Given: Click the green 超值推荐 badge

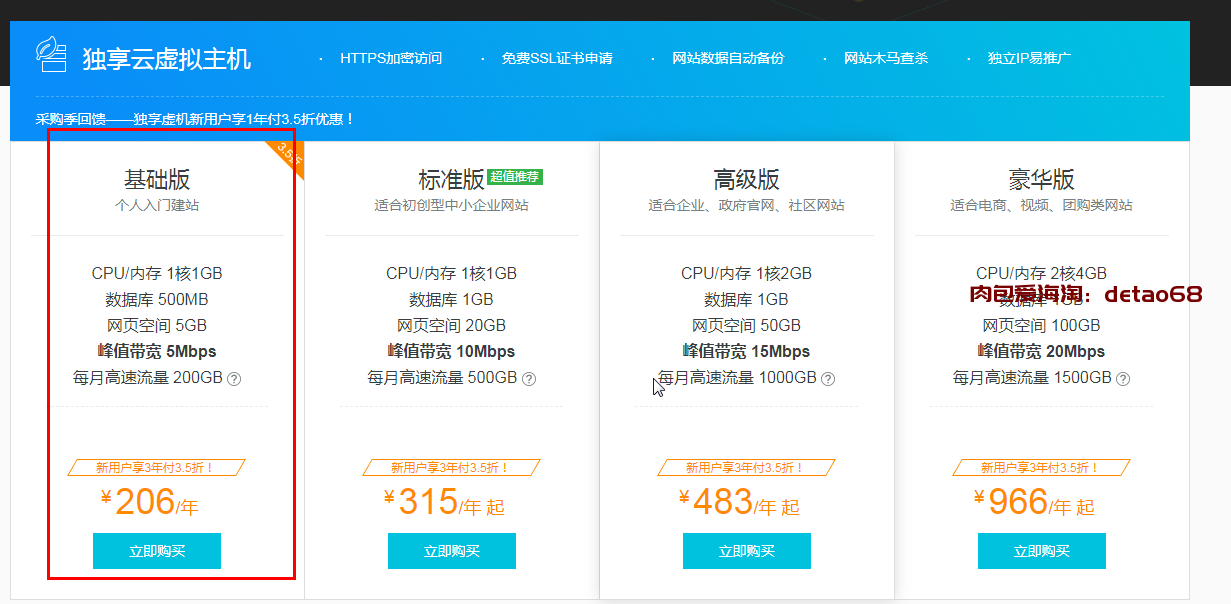Looking at the screenshot, I should (x=515, y=177).
